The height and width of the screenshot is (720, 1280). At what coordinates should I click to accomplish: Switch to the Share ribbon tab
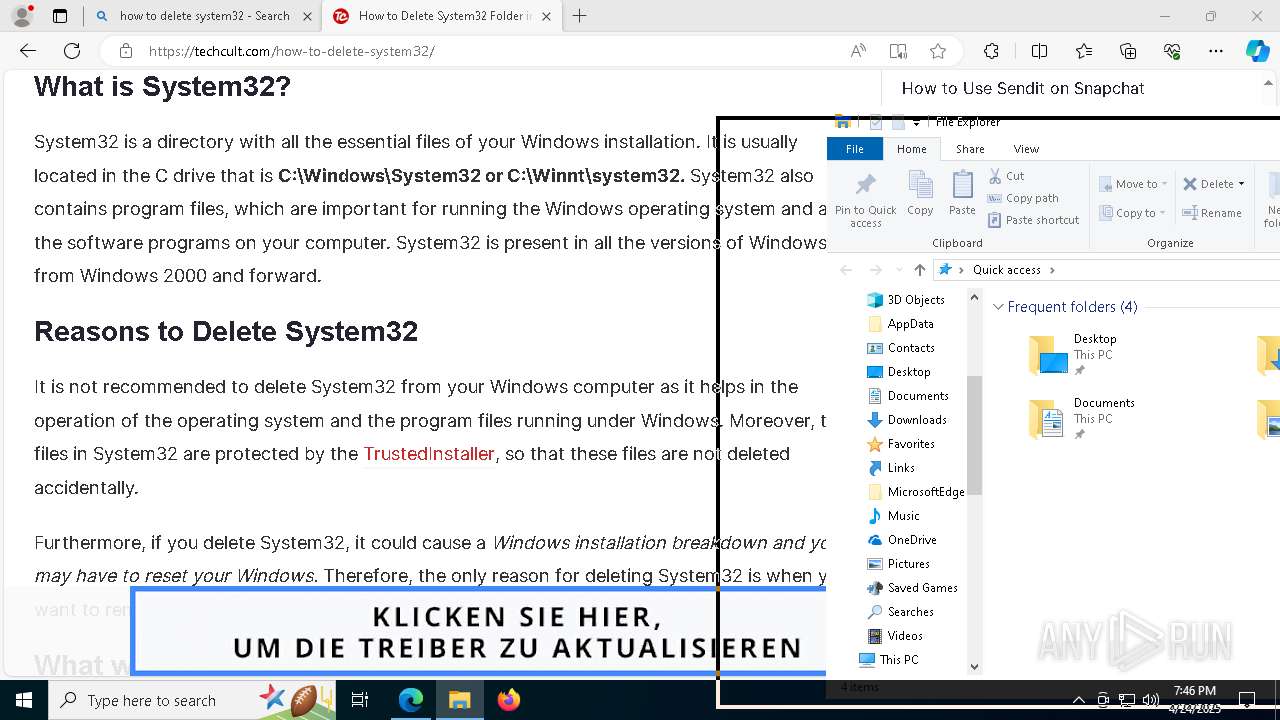(x=970, y=149)
